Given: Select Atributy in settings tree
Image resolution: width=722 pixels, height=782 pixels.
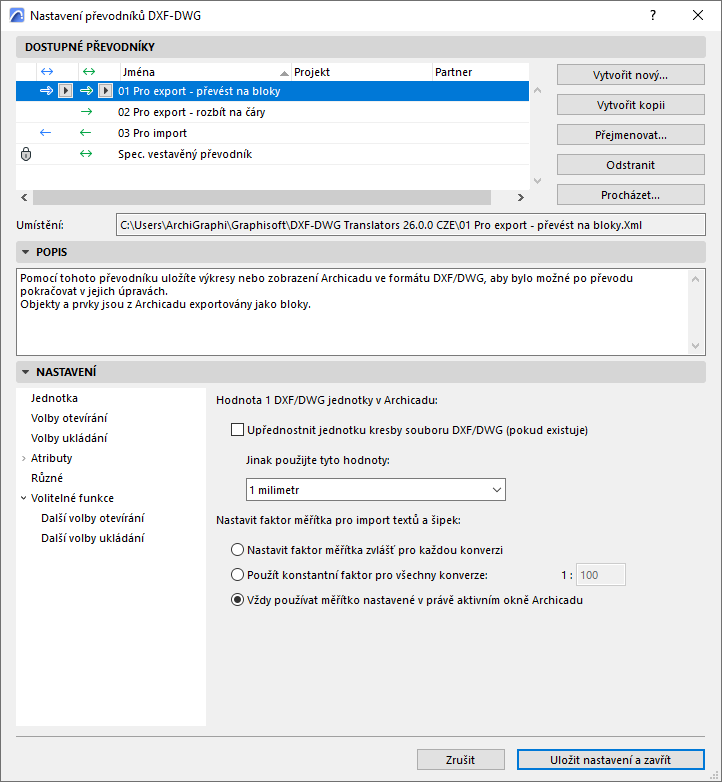Looking at the screenshot, I should pyautogui.click(x=51, y=458).
